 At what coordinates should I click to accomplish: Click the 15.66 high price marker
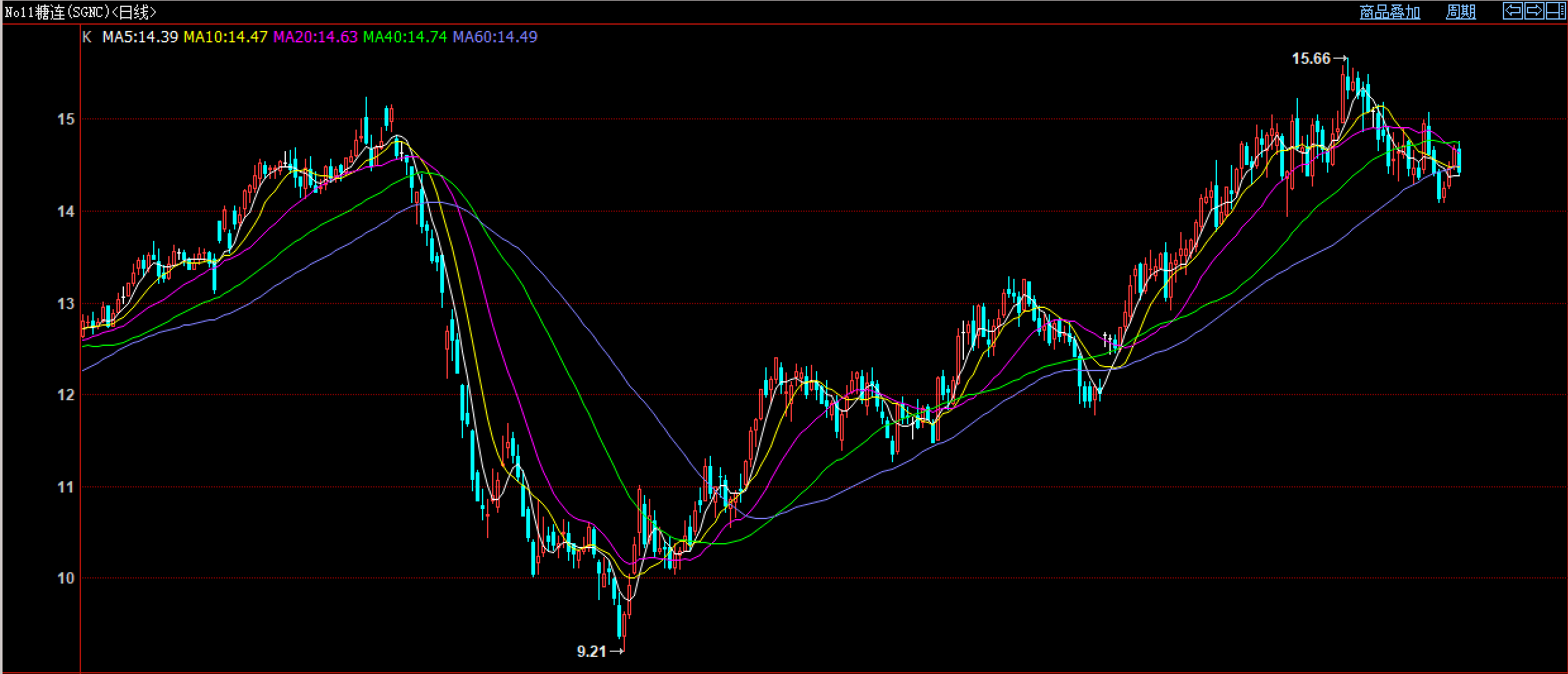[1311, 59]
